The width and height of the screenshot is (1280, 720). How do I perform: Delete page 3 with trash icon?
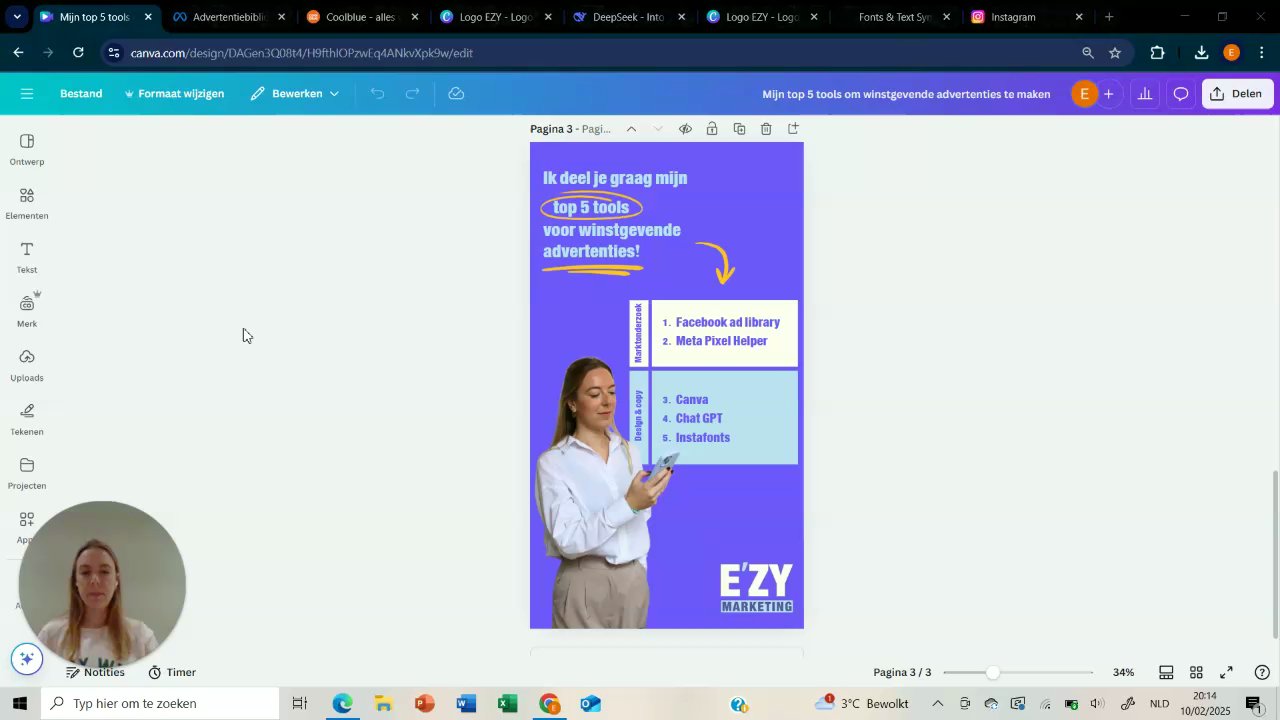(x=766, y=129)
